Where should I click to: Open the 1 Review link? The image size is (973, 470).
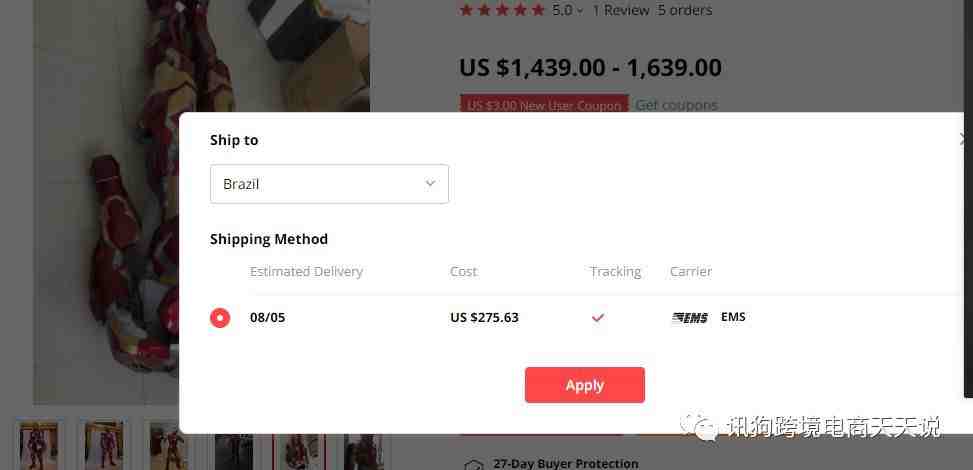pyautogui.click(x=621, y=10)
